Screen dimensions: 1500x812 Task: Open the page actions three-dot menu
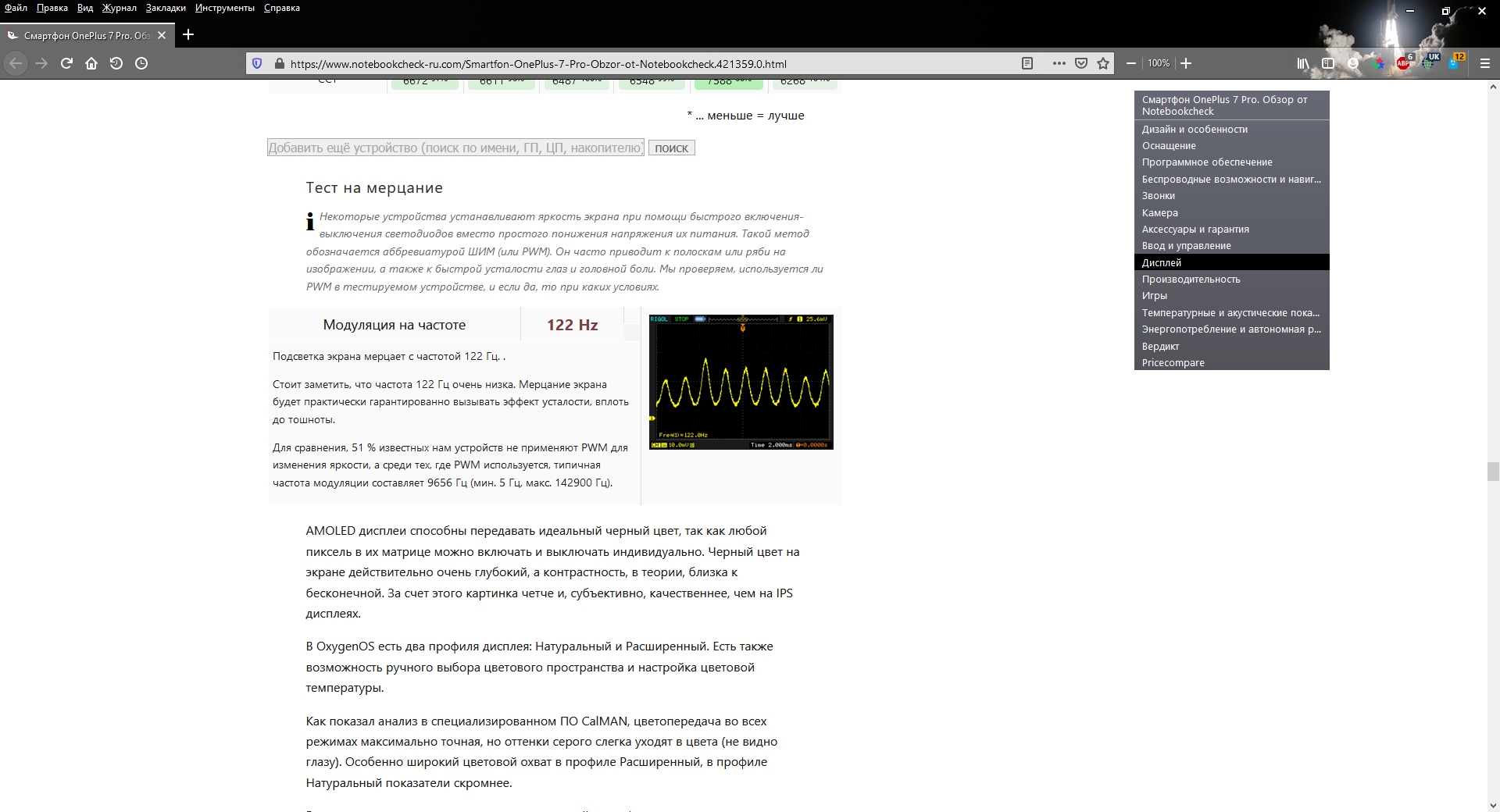1059,63
